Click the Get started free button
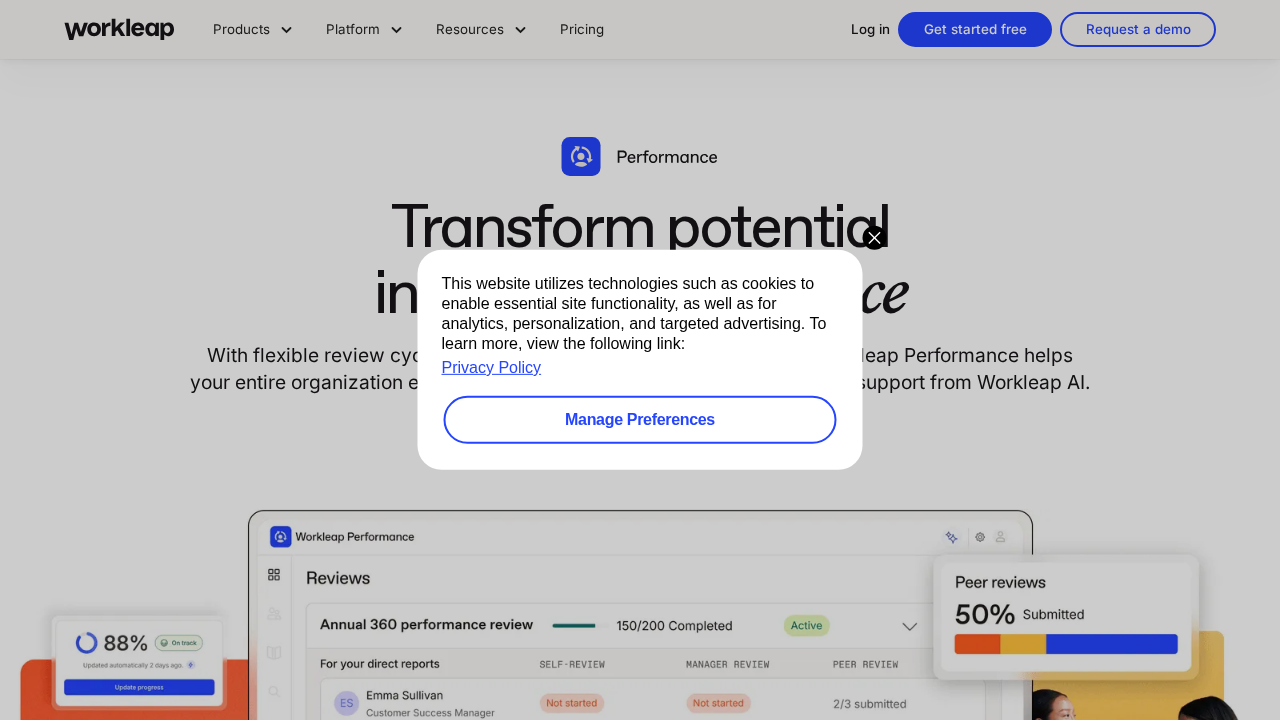1280x720 pixels. (975, 29)
